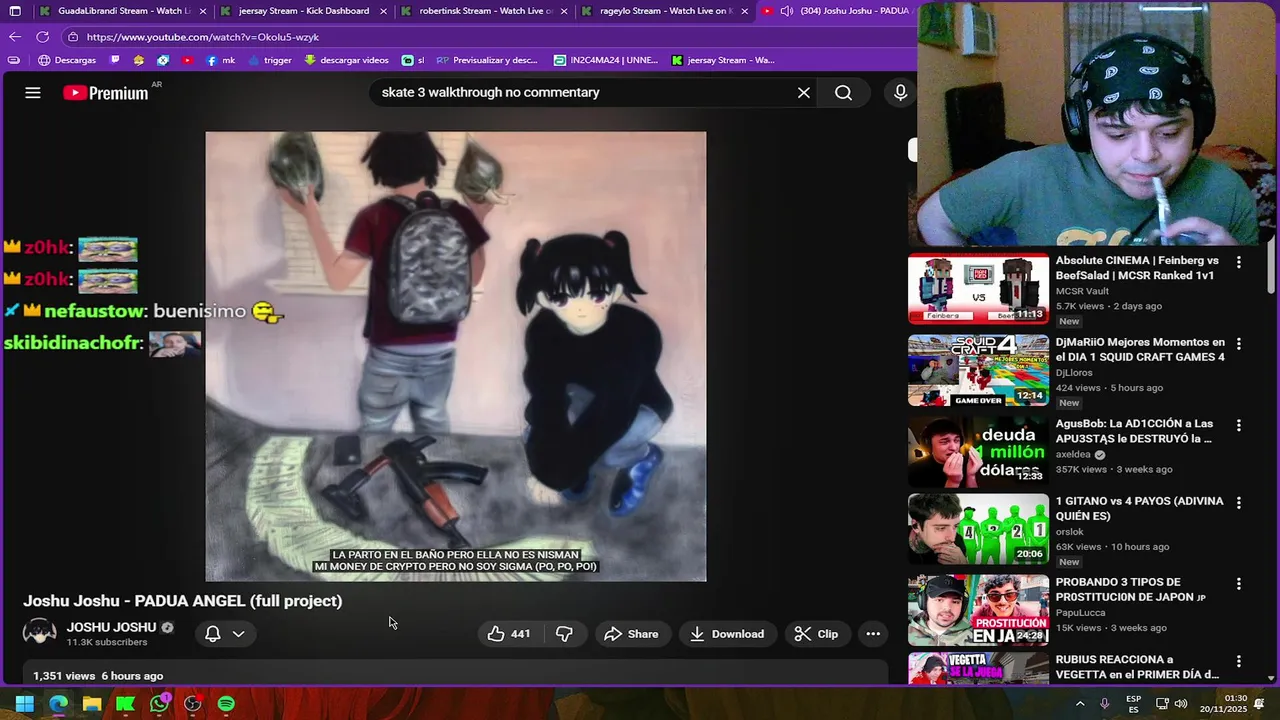This screenshot has height=720, width=1280.
Task: Switch to GuadaLibrandi Stream tab
Action: tap(122, 11)
